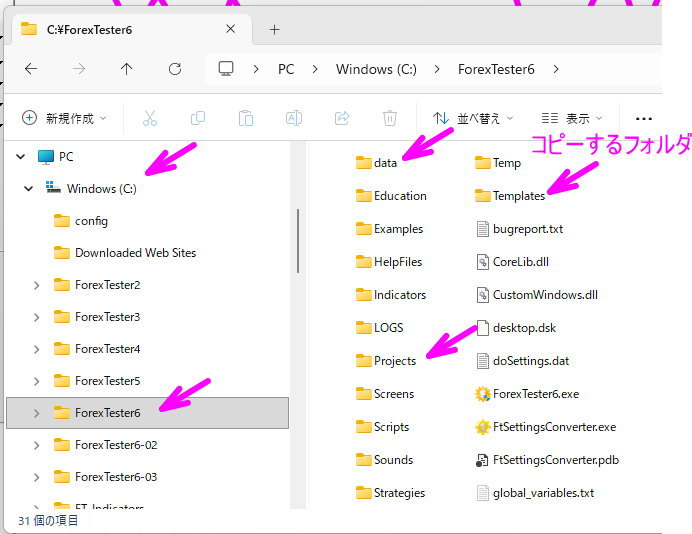This screenshot has height=534, width=692.
Task: Select the desktop.dsk file
Action: [516, 328]
